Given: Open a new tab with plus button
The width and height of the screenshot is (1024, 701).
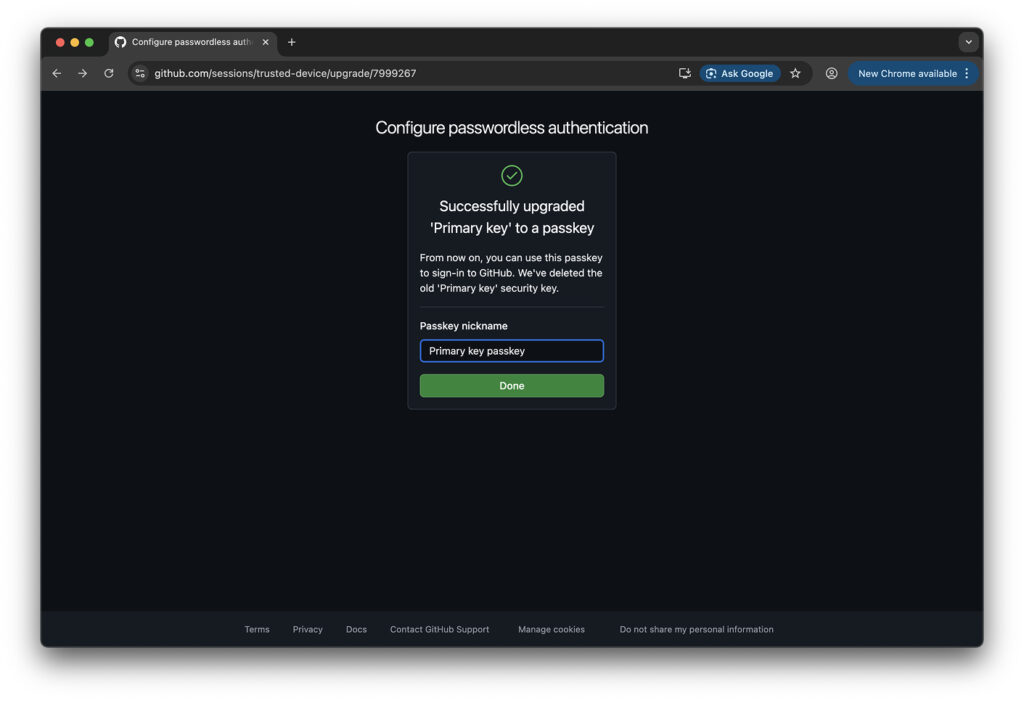Looking at the screenshot, I should click(x=291, y=42).
